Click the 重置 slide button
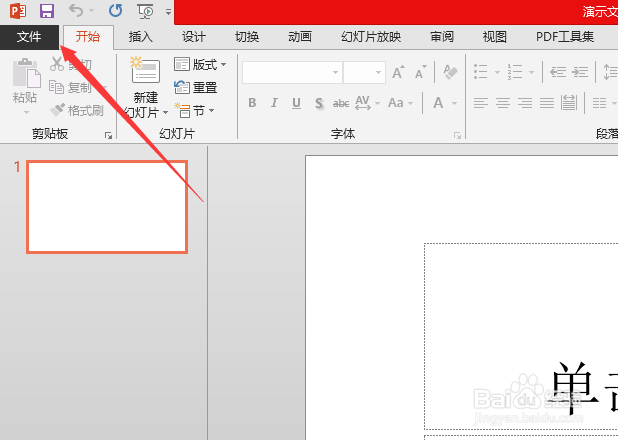Image resolution: width=618 pixels, height=440 pixels. tap(195, 87)
